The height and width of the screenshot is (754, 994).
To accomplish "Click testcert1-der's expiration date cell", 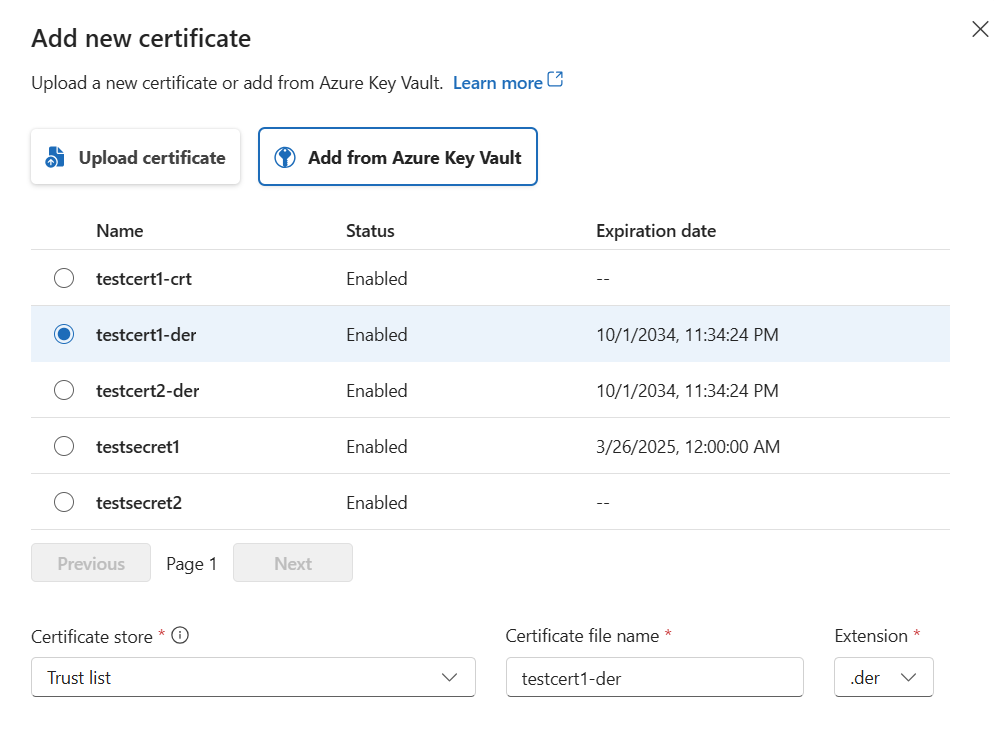I will tap(687, 335).
